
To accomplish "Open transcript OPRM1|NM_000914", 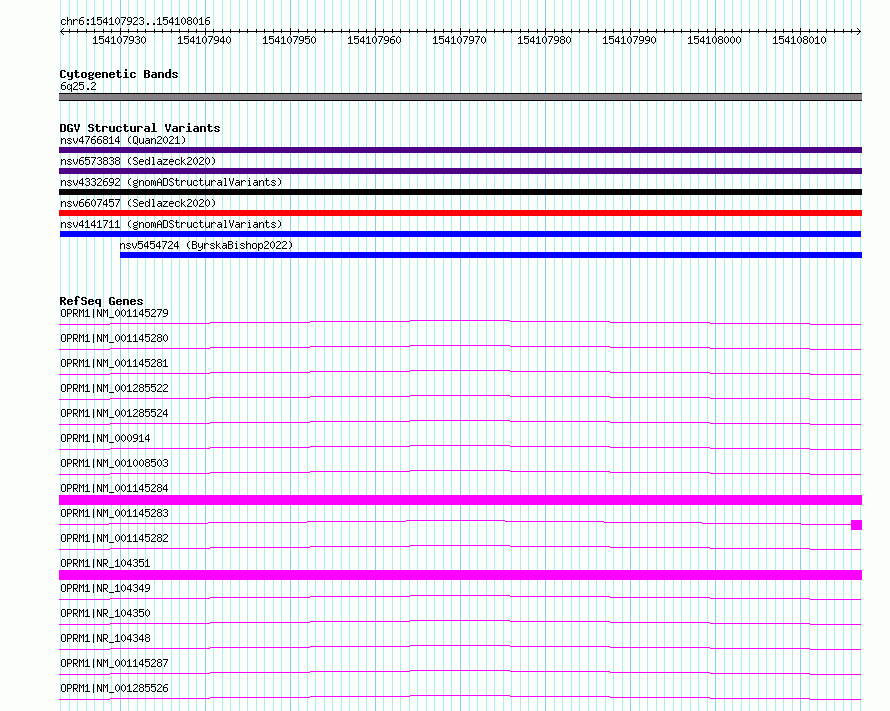I will [105, 438].
